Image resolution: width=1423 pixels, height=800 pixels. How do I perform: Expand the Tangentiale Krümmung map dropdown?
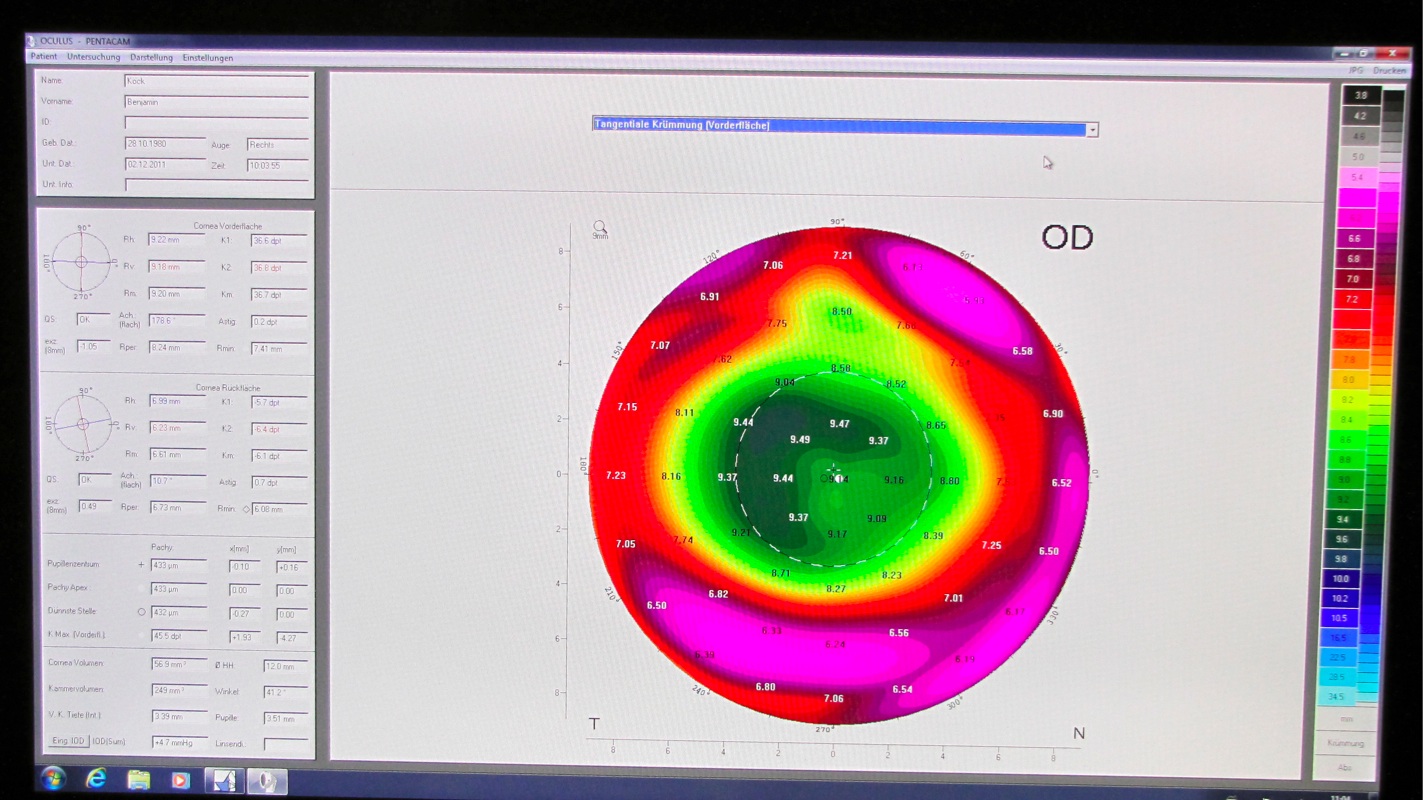[1092, 129]
